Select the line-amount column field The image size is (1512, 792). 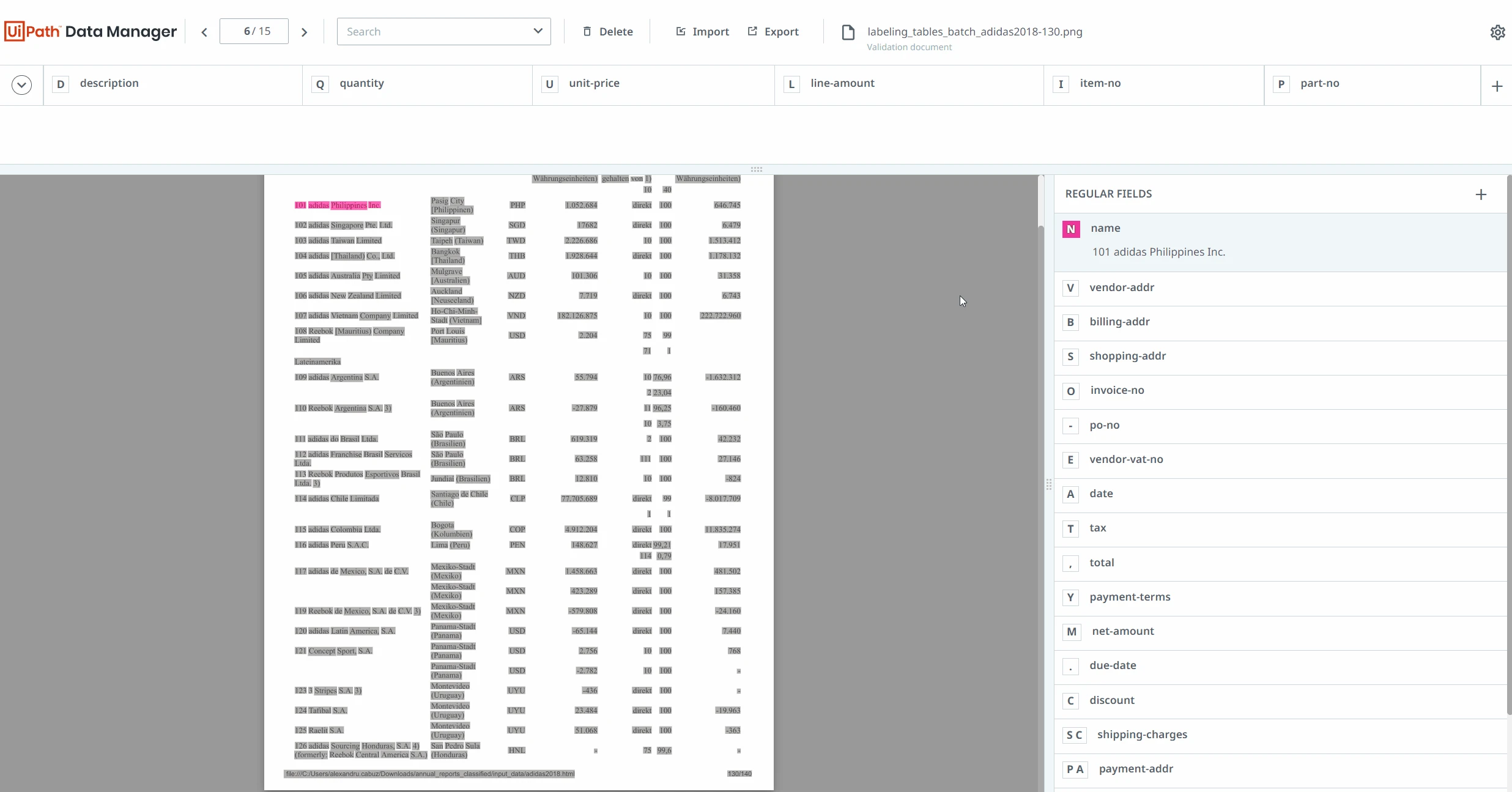pyautogui.click(x=909, y=85)
